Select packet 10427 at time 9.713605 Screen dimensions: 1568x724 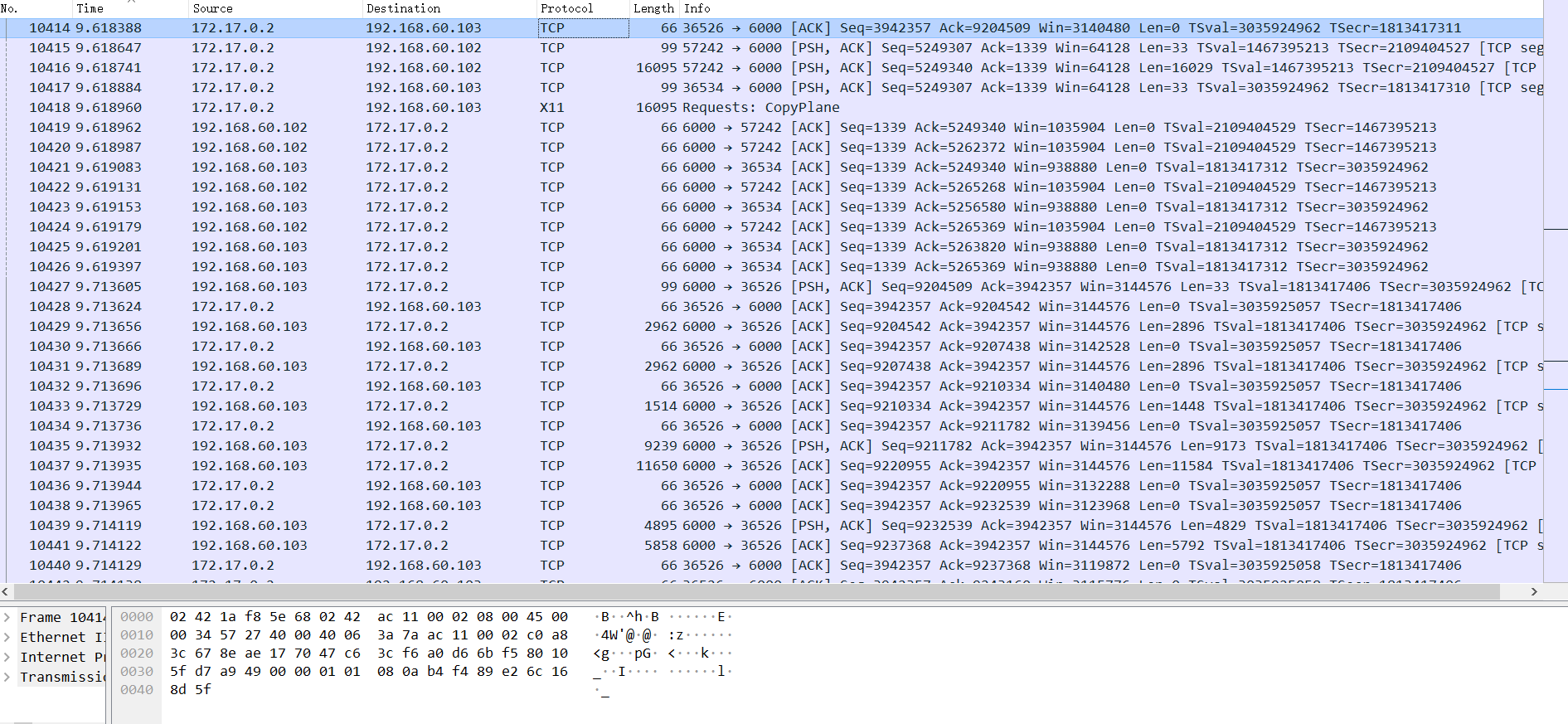[771, 287]
